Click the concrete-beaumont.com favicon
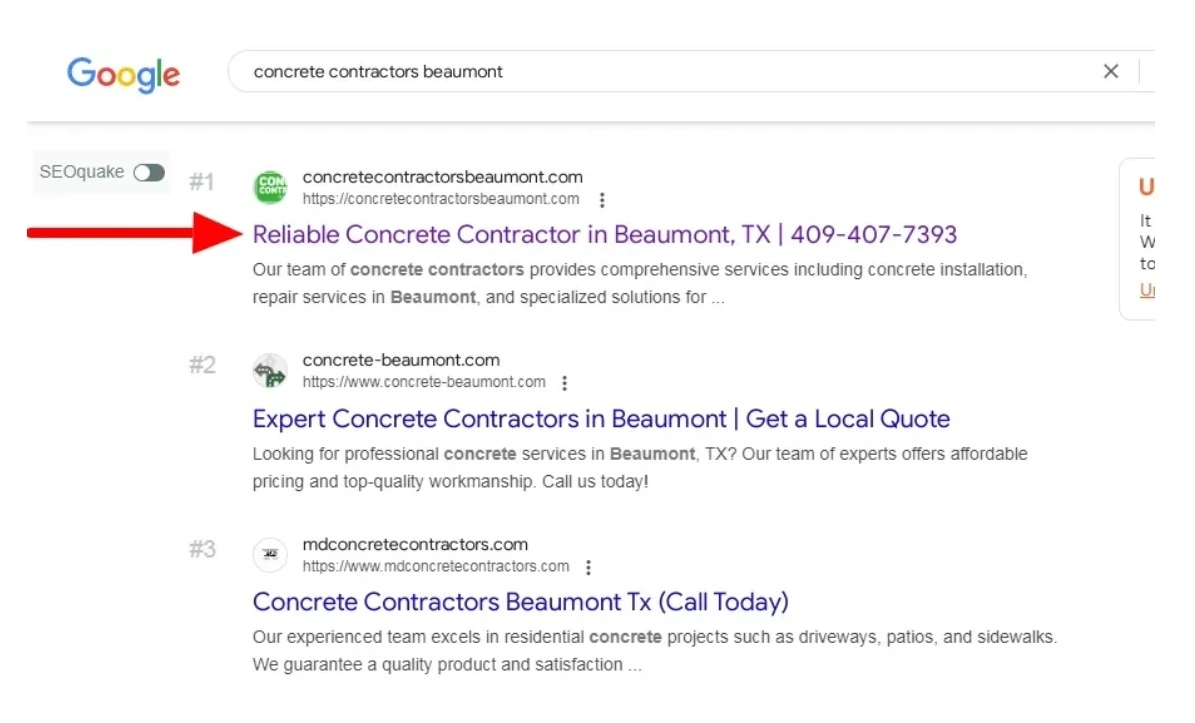 tap(270, 371)
